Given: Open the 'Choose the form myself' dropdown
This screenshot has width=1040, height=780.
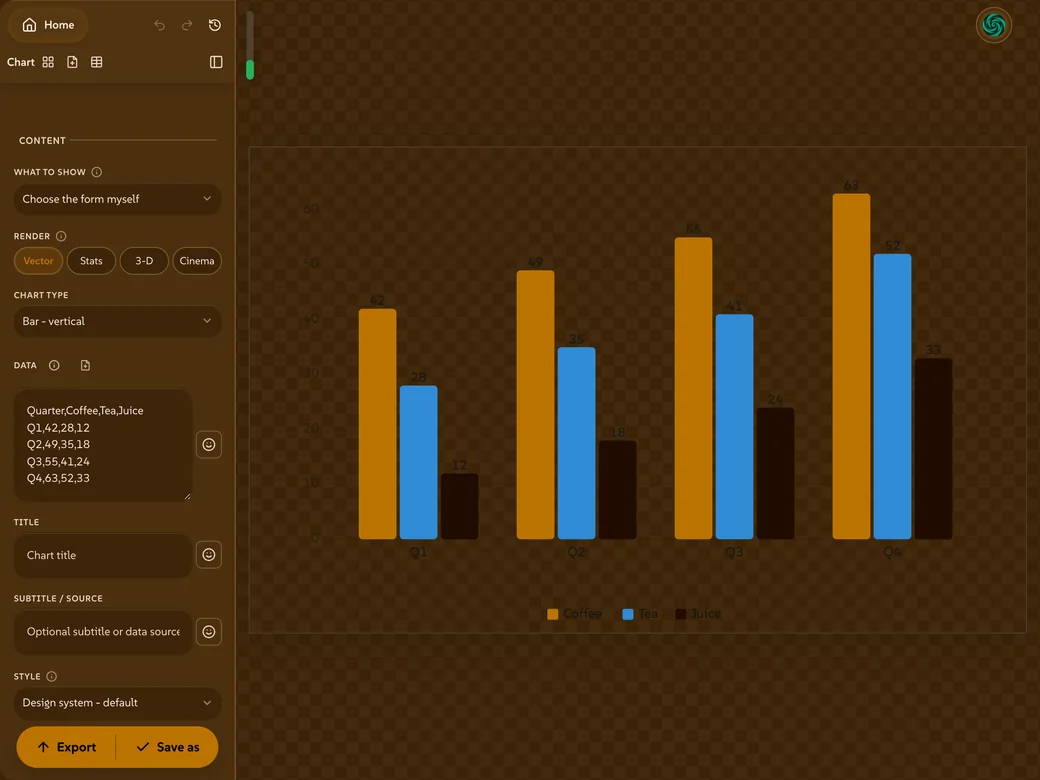Looking at the screenshot, I should [x=117, y=199].
